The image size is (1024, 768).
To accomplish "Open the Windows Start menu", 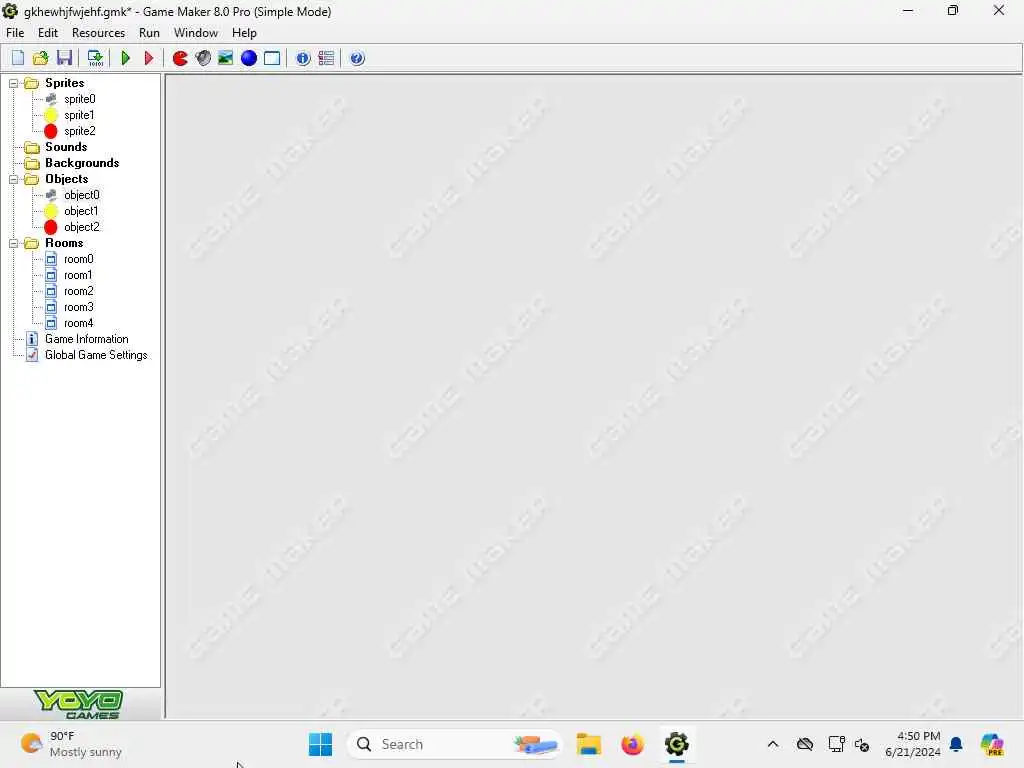I will pos(320,744).
